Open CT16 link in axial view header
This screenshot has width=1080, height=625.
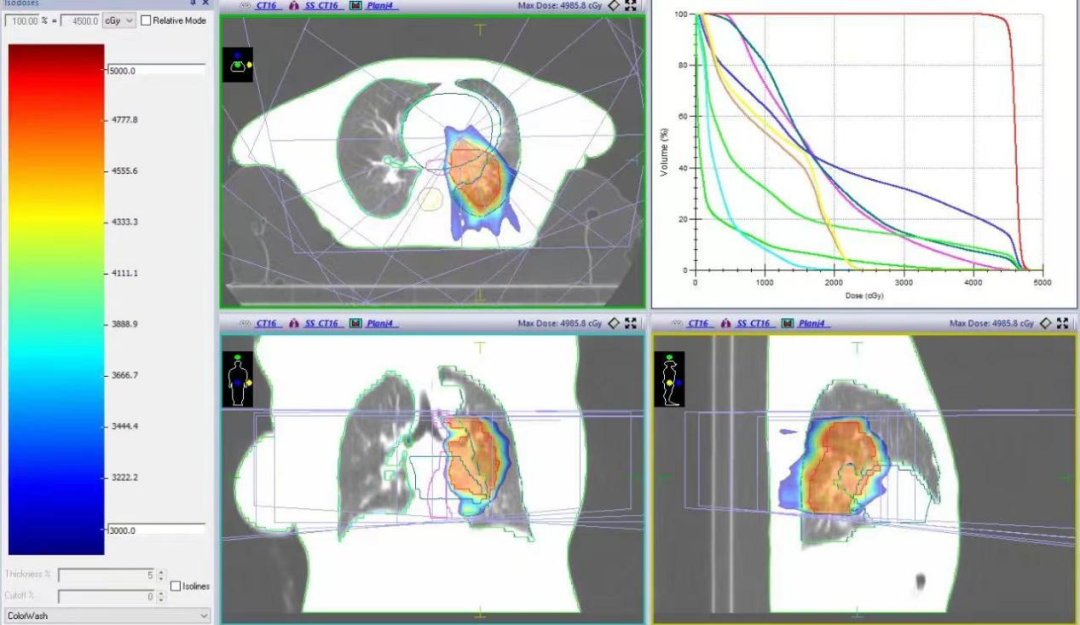pyautogui.click(x=267, y=6)
